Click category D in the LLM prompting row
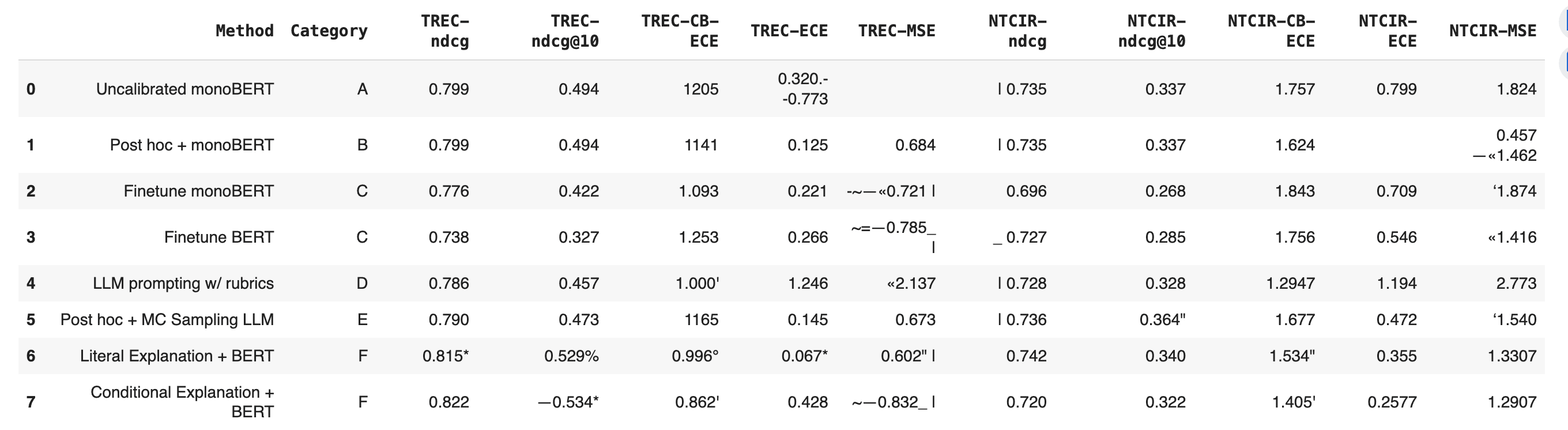 (361, 283)
